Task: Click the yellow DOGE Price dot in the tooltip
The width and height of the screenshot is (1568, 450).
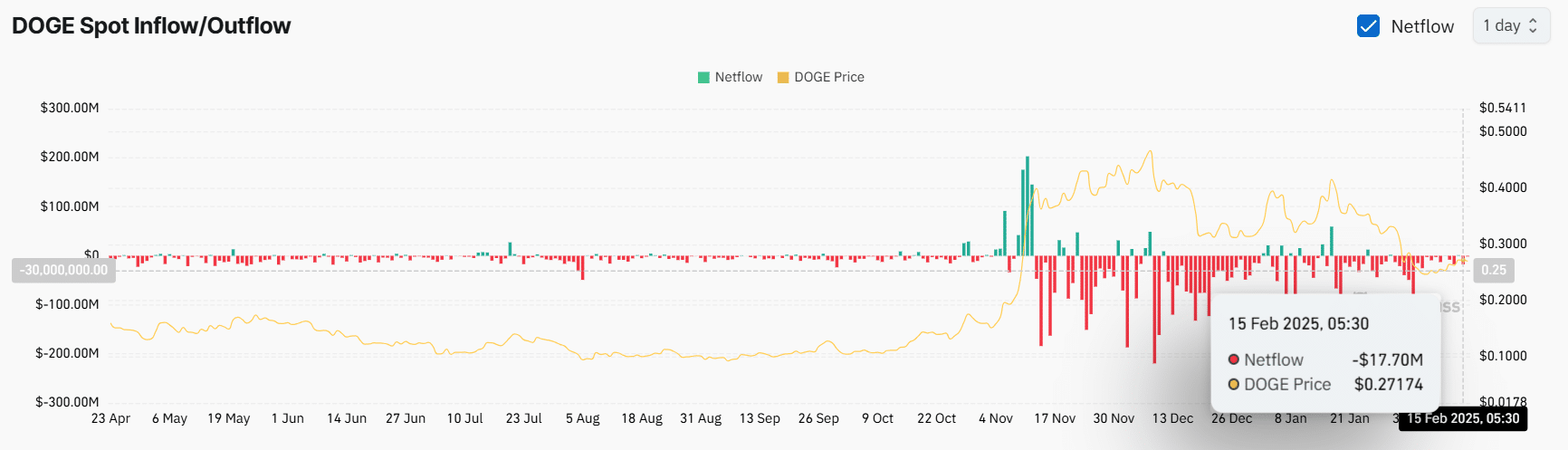Action: pos(1233,385)
